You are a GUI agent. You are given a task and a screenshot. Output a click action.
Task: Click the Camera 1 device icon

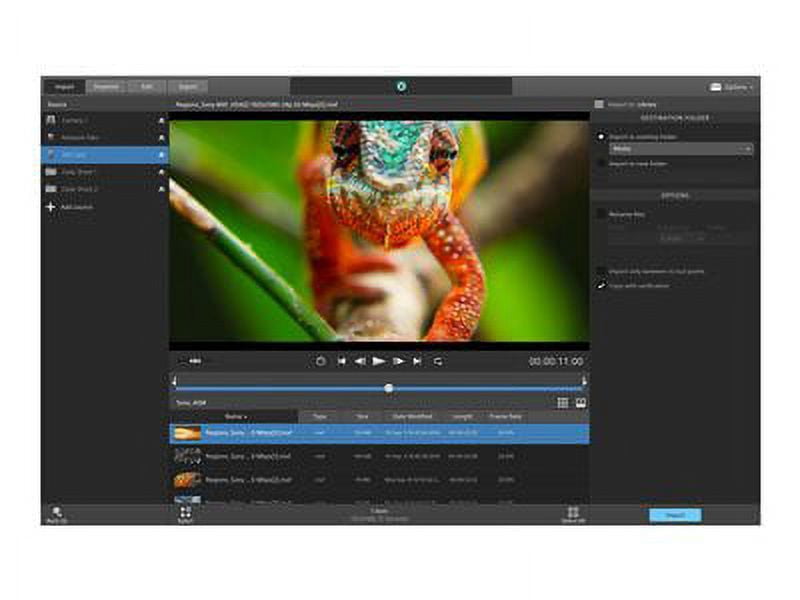51,120
